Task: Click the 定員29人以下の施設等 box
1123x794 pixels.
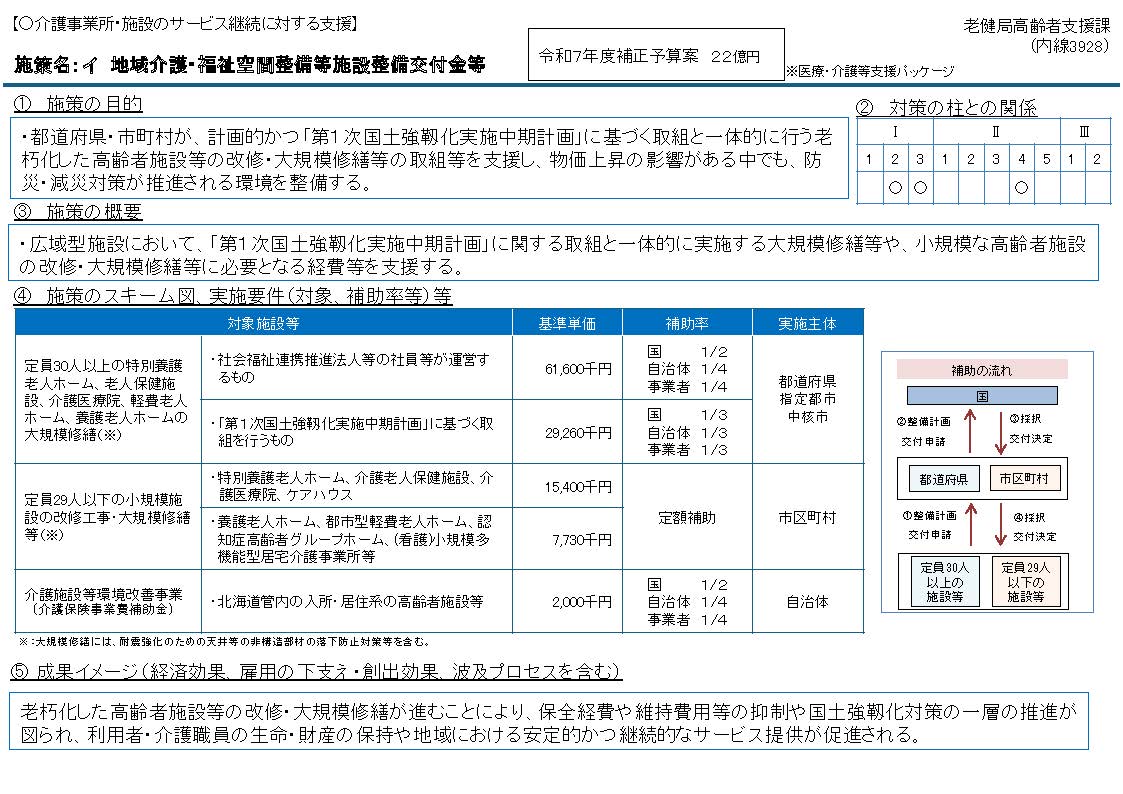Action: (1025, 581)
